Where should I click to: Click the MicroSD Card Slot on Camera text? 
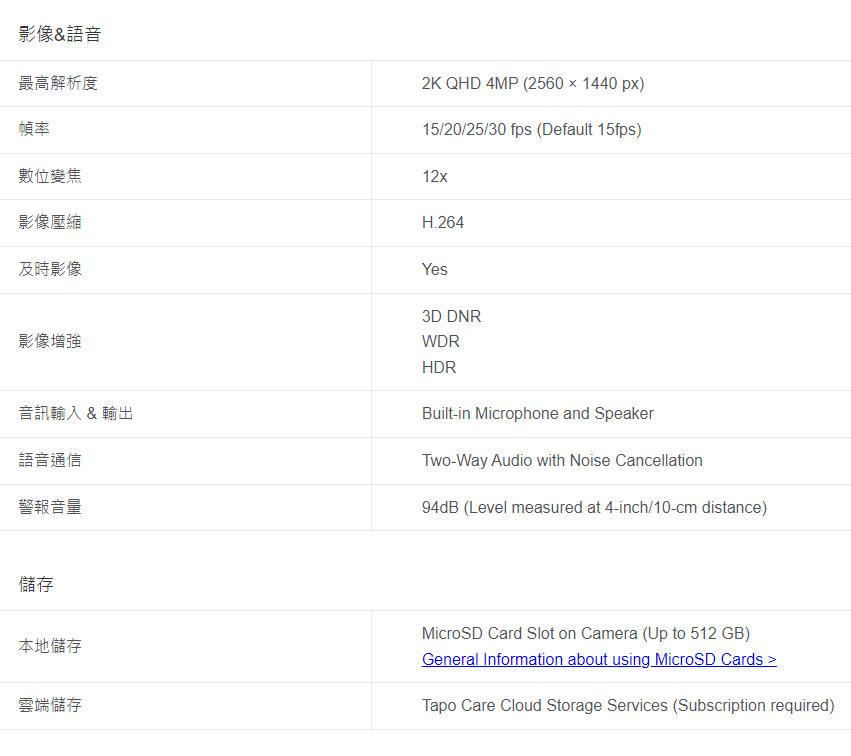(585, 633)
